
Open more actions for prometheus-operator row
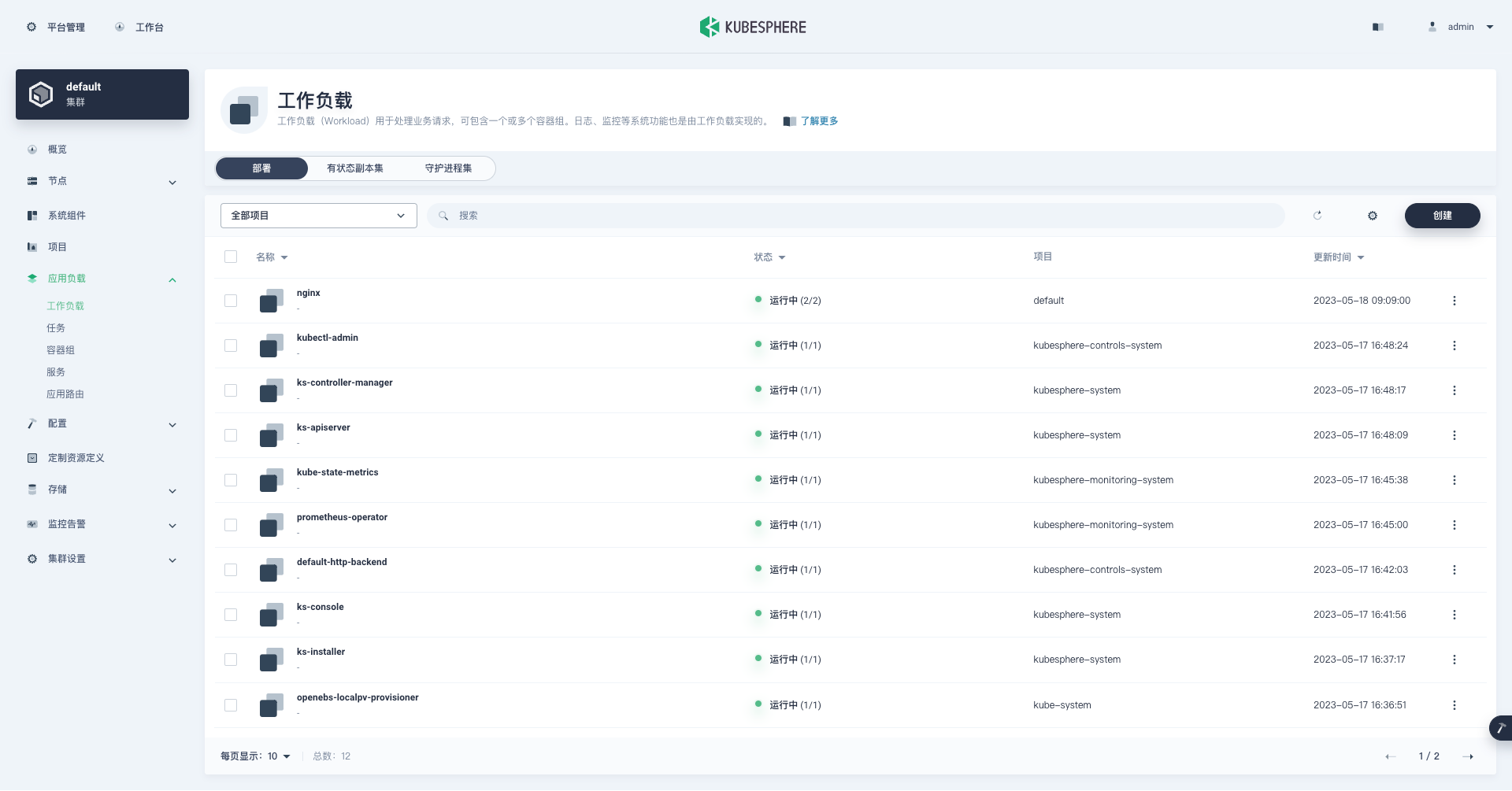(1455, 525)
